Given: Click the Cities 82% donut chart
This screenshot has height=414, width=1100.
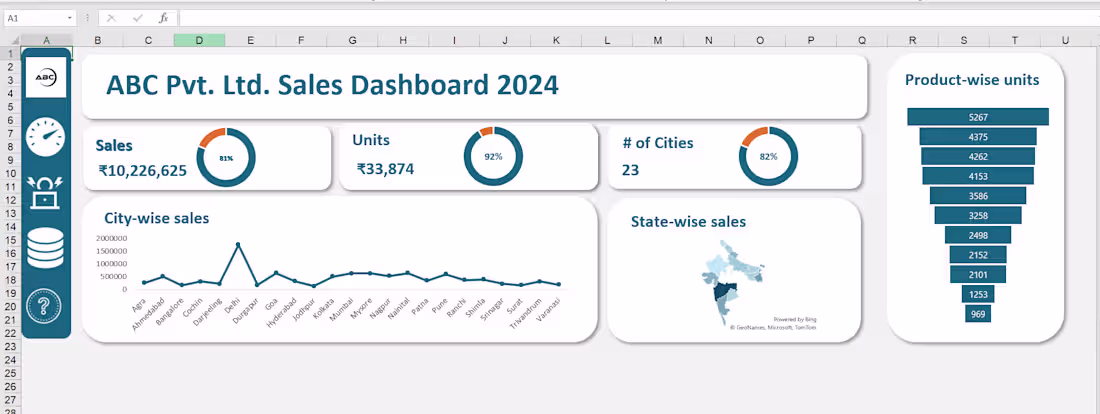Looking at the screenshot, I should (x=768, y=156).
